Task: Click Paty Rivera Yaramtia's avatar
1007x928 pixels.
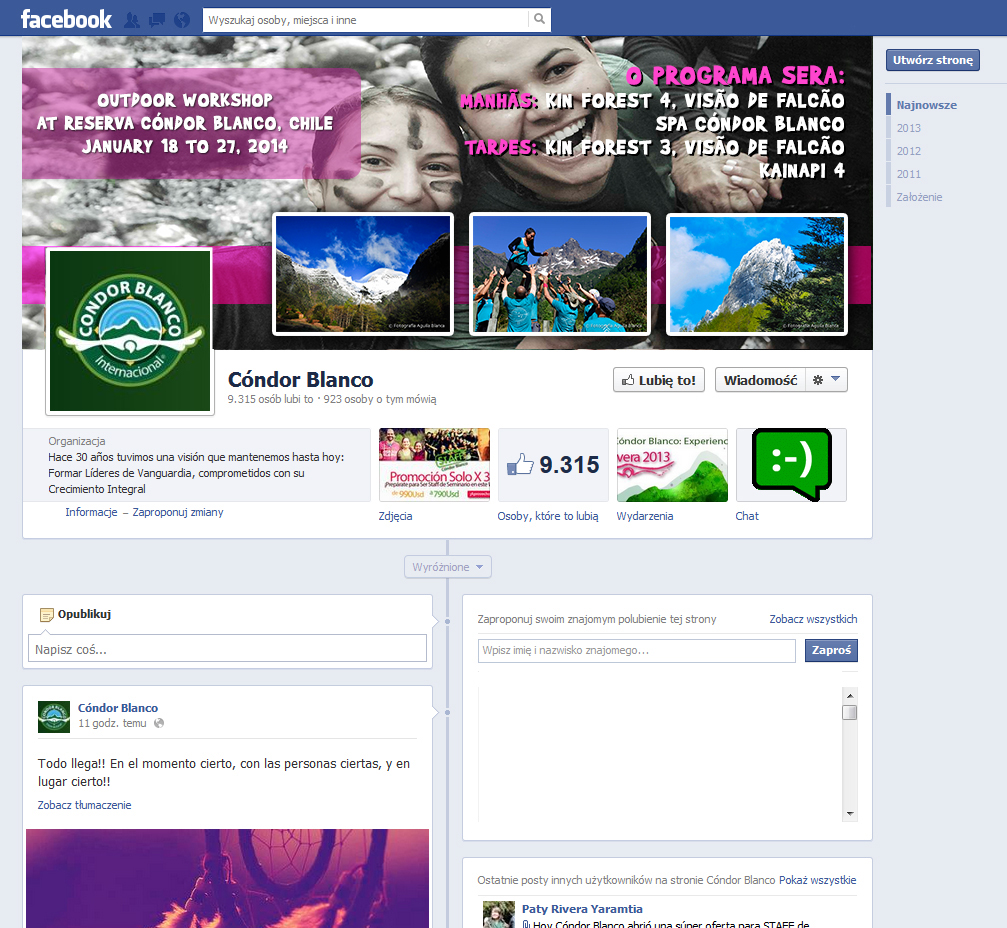Action: [499, 915]
